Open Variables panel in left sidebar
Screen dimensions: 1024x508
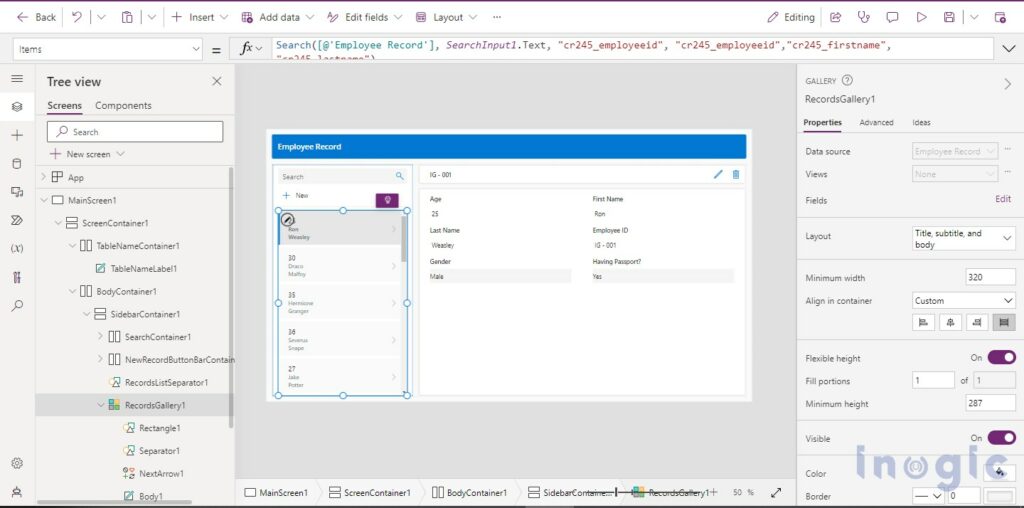[x=16, y=248]
